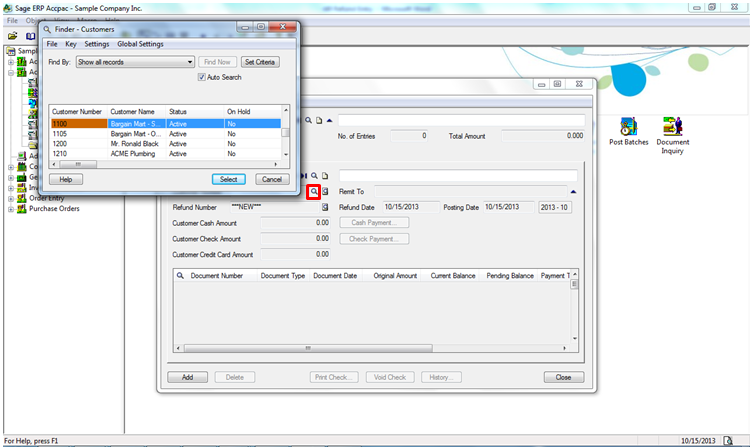Expand the Purchase Orders tree node
Screen dimensions: 750x447
click(11, 209)
